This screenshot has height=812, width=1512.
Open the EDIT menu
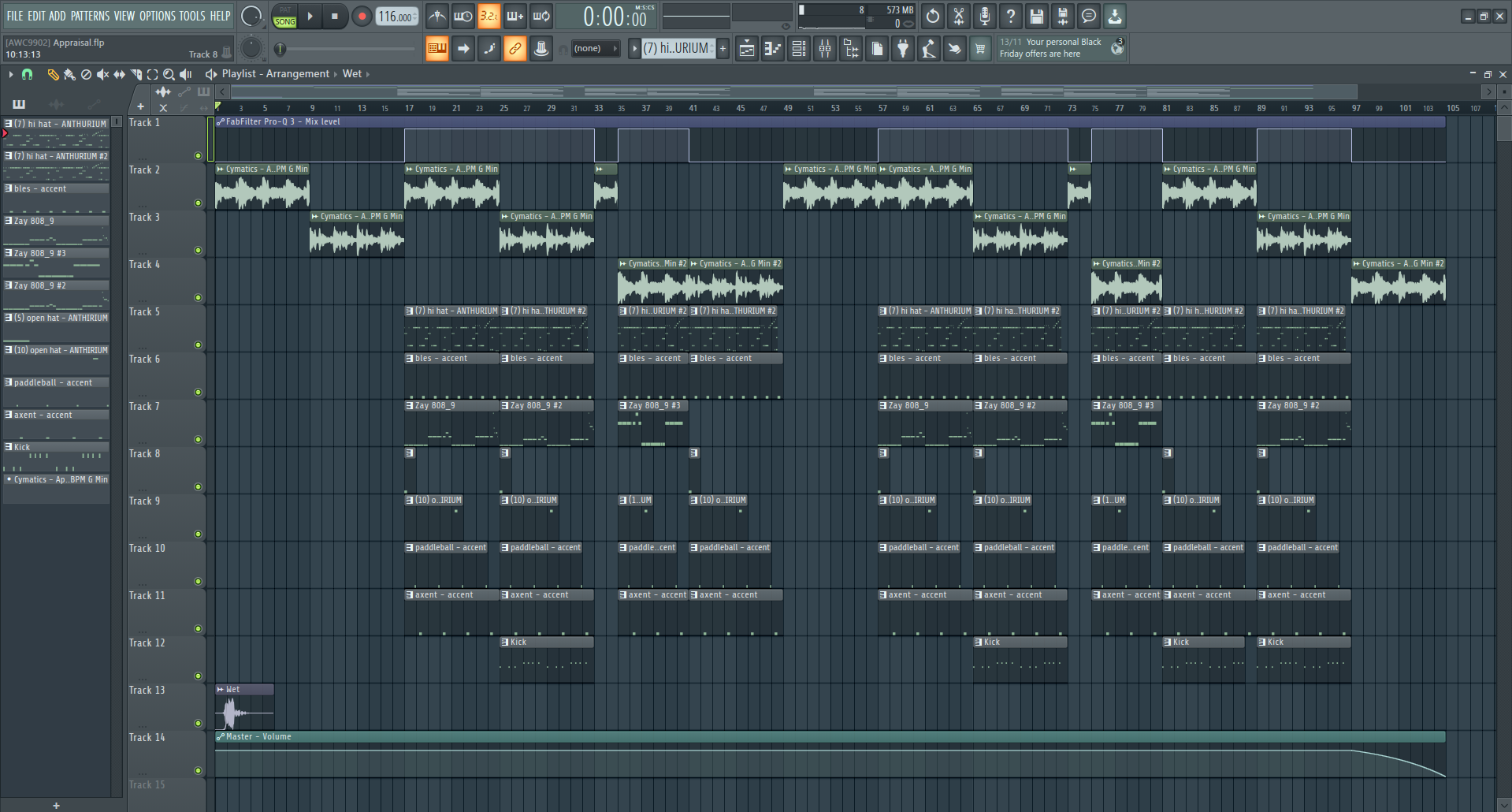36,16
